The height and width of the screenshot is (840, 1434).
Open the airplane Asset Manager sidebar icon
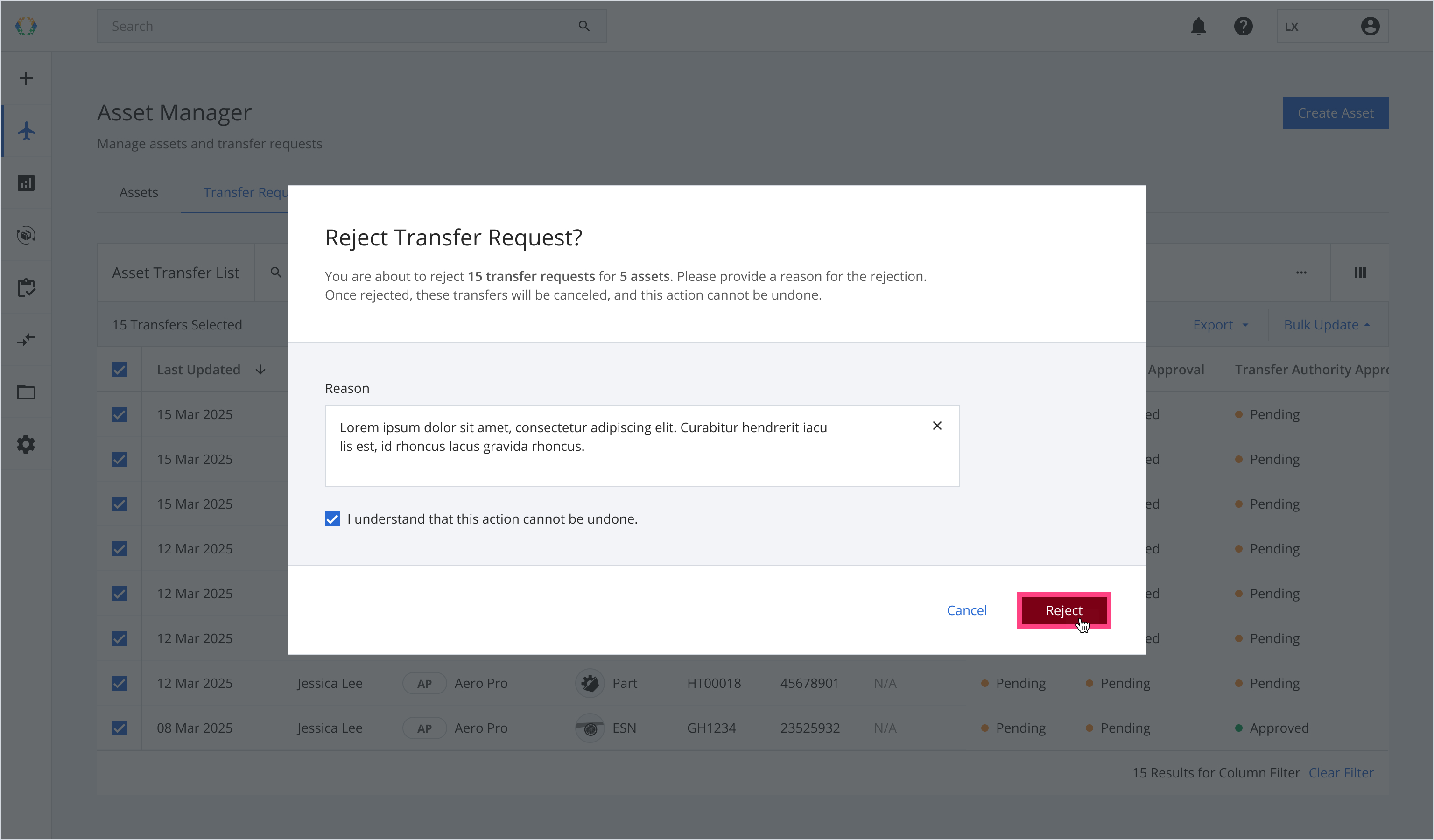coord(26,131)
